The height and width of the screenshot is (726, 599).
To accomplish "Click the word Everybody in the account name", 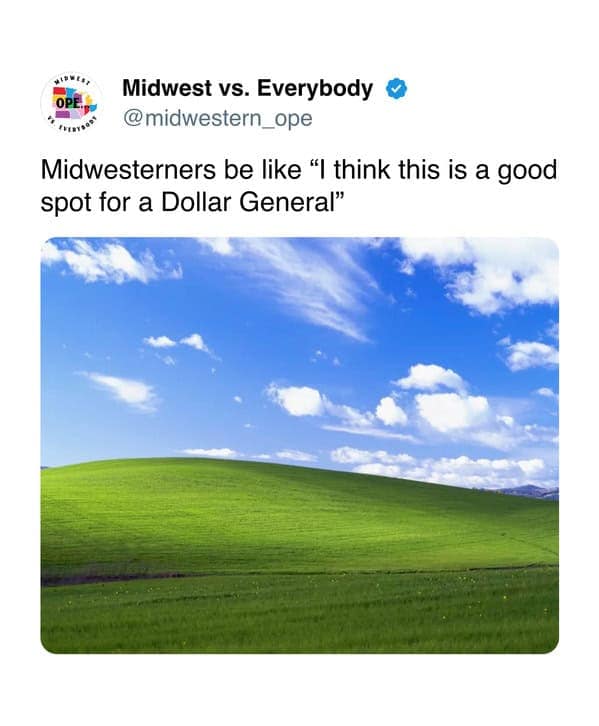I will coord(315,88).
